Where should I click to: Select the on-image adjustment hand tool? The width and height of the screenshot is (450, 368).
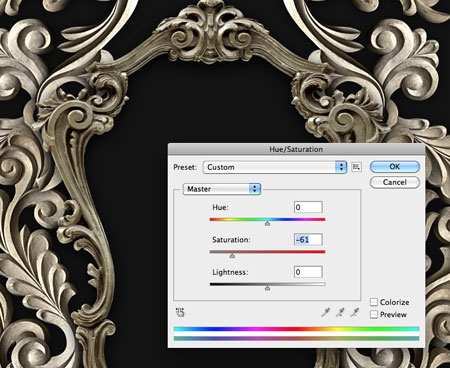(x=180, y=312)
